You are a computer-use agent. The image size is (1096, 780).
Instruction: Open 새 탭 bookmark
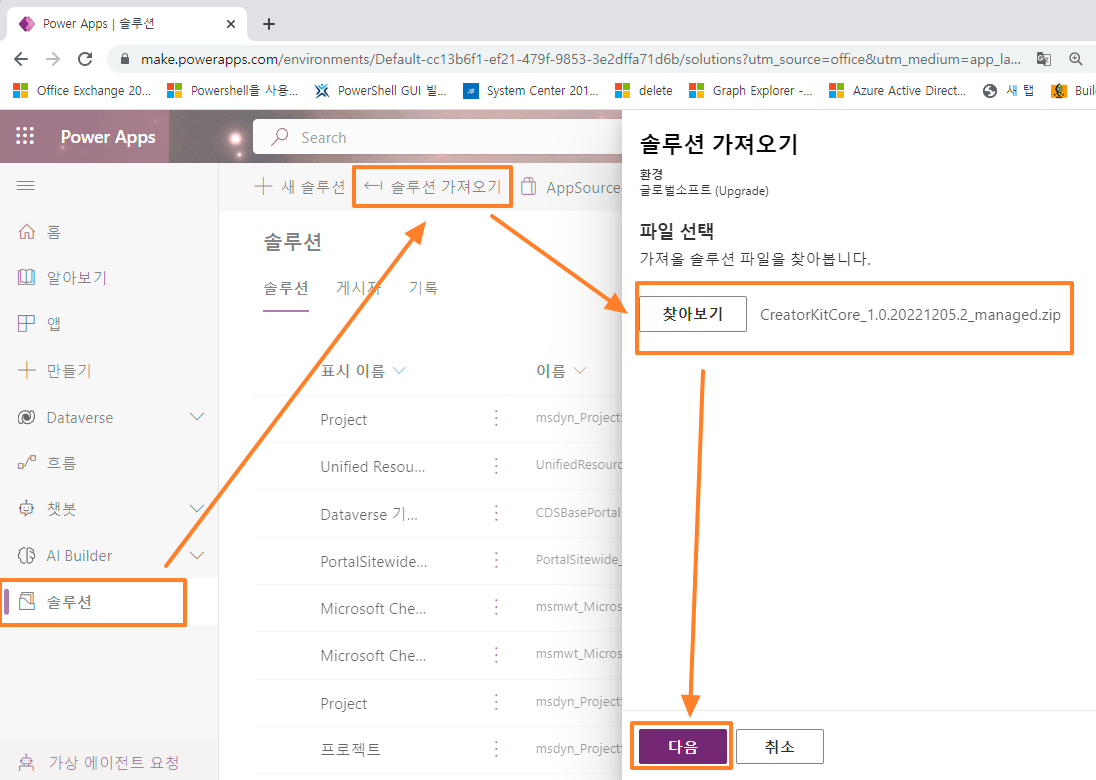[x=1008, y=90]
